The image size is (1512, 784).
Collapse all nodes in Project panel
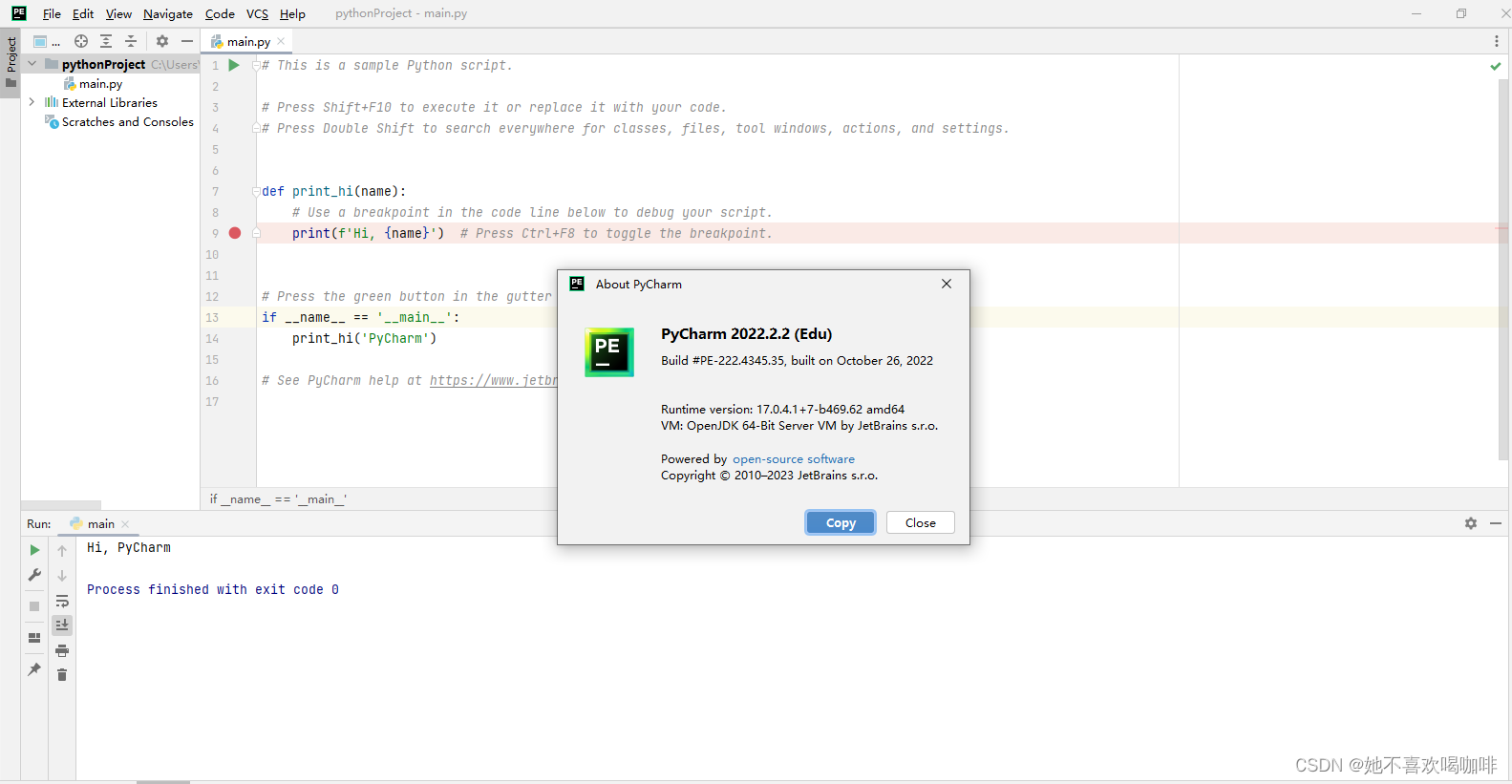(131, 41)
